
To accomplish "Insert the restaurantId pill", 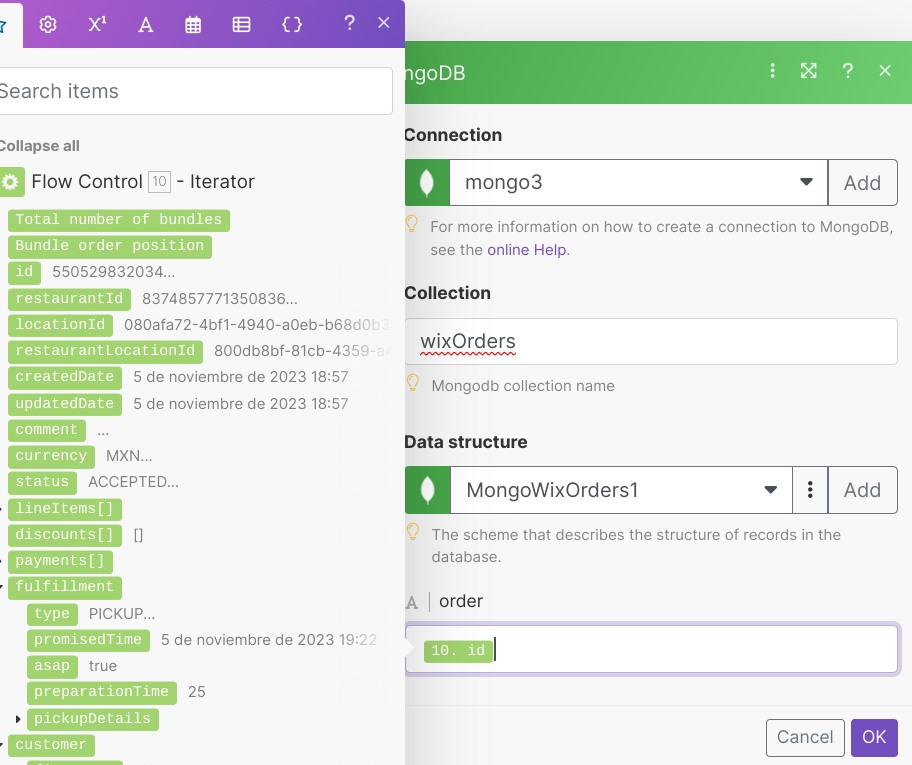I will click(x=69, y=299).
